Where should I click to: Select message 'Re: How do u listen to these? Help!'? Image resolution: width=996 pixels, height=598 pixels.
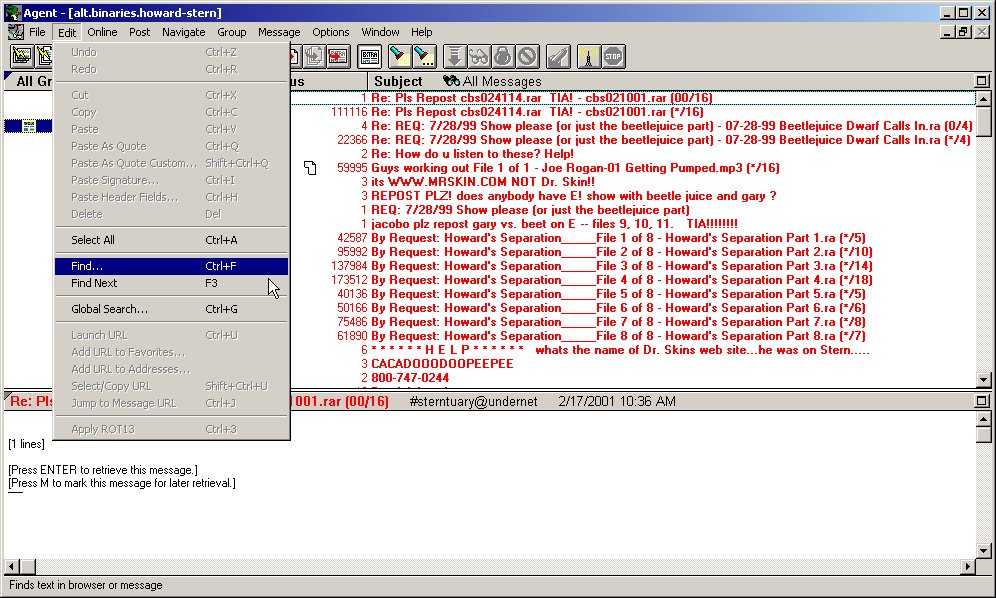[472, 154]
